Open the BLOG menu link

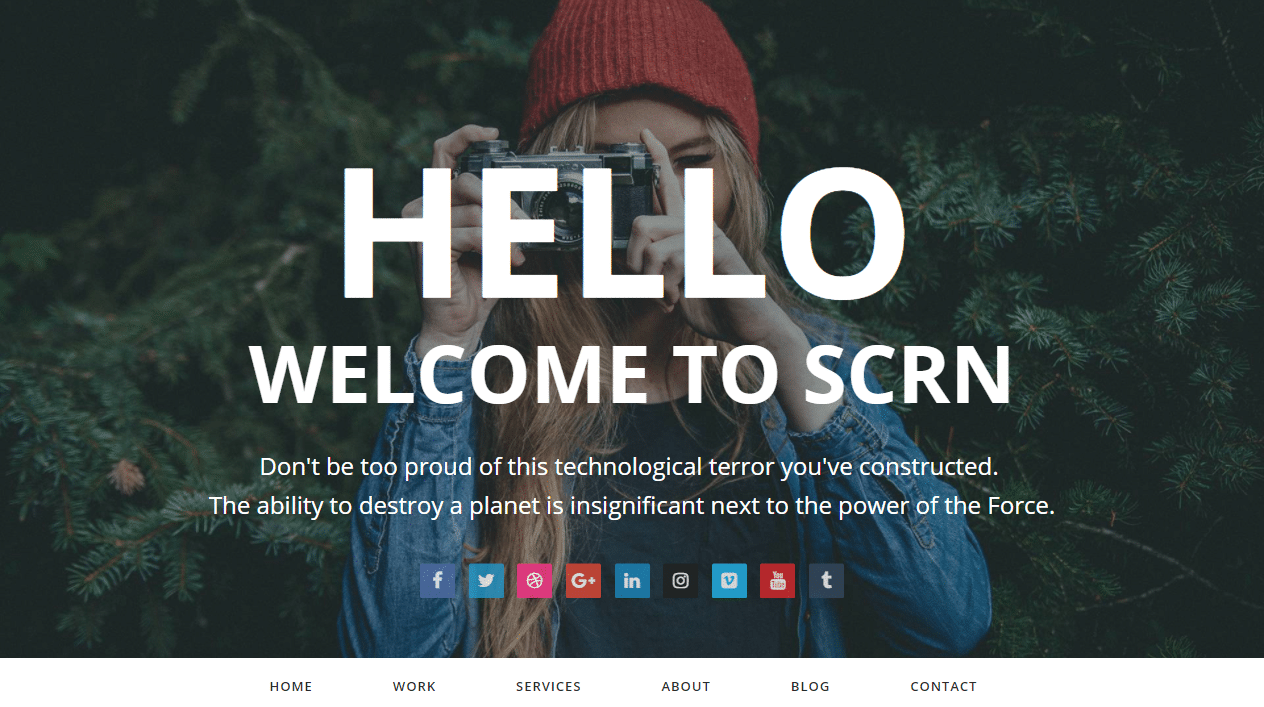point(810,687)
